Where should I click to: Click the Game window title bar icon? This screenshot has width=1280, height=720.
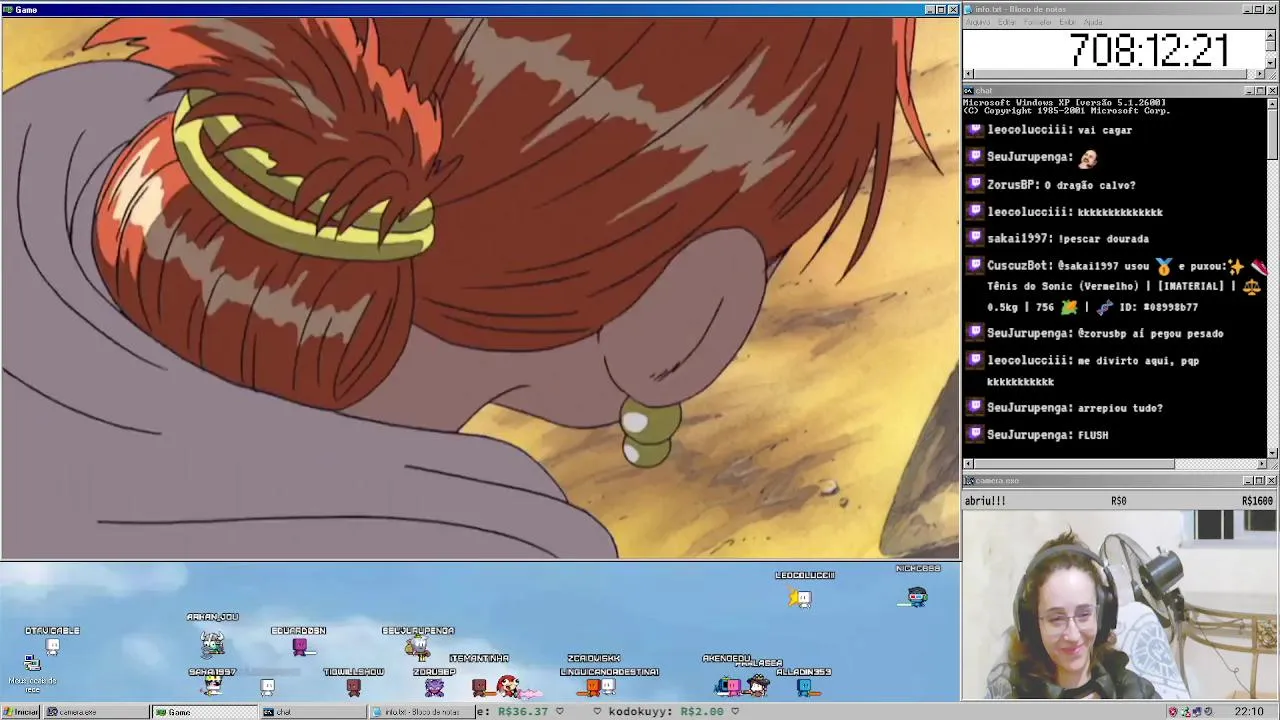click(x=7, y=9)
